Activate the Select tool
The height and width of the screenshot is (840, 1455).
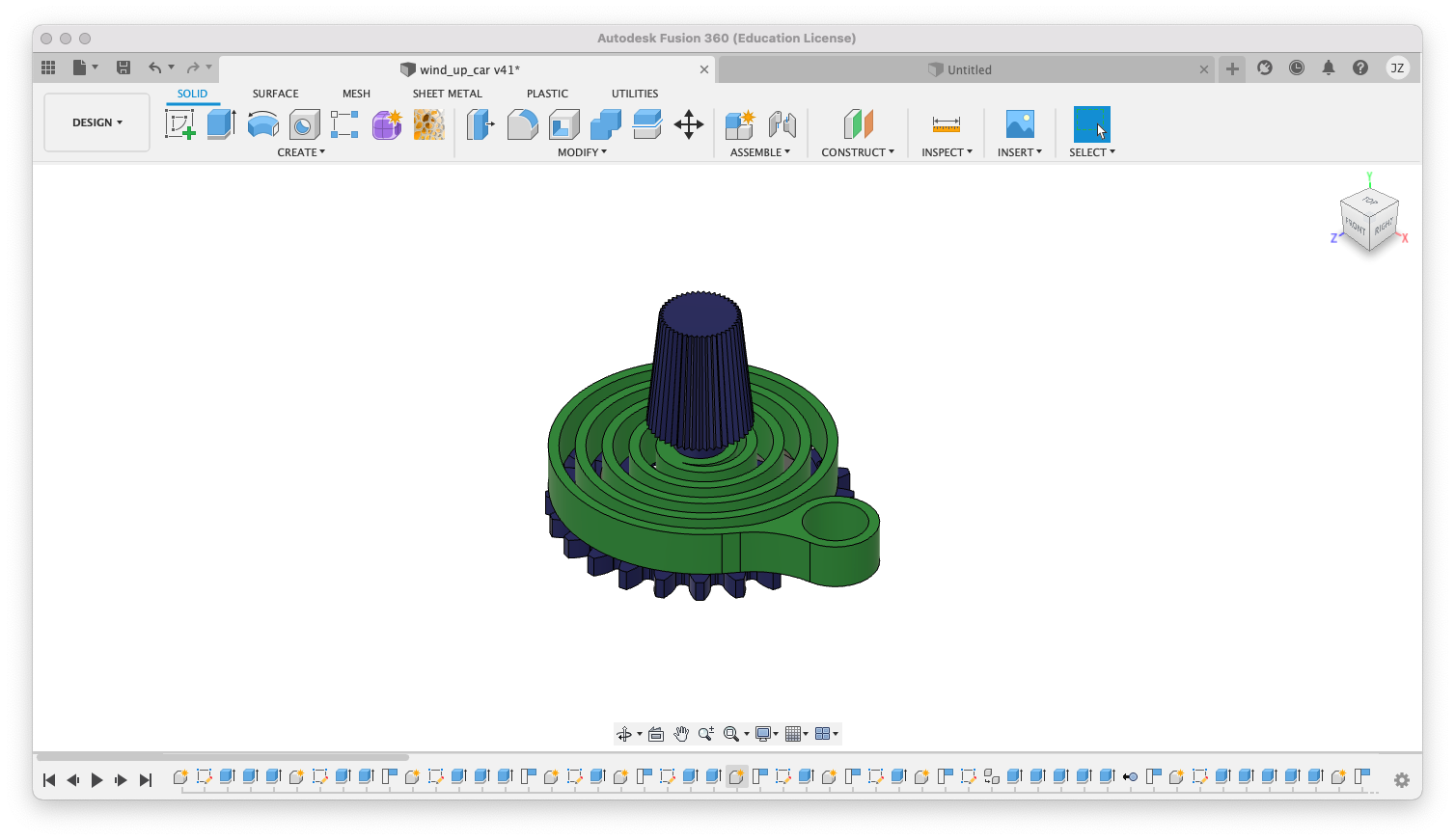click(x=1092, y=124)
